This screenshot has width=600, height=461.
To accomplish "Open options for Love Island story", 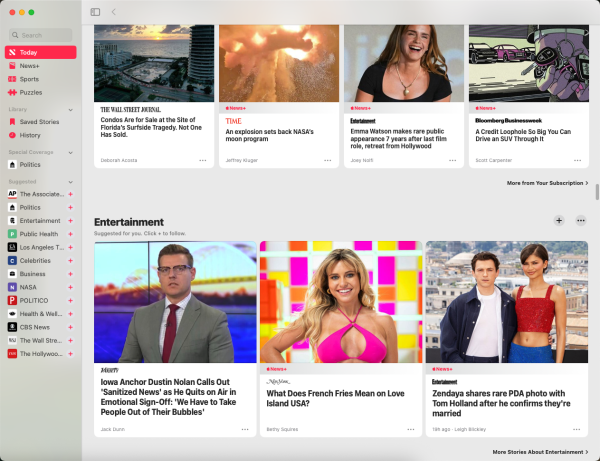I will 411,430.
